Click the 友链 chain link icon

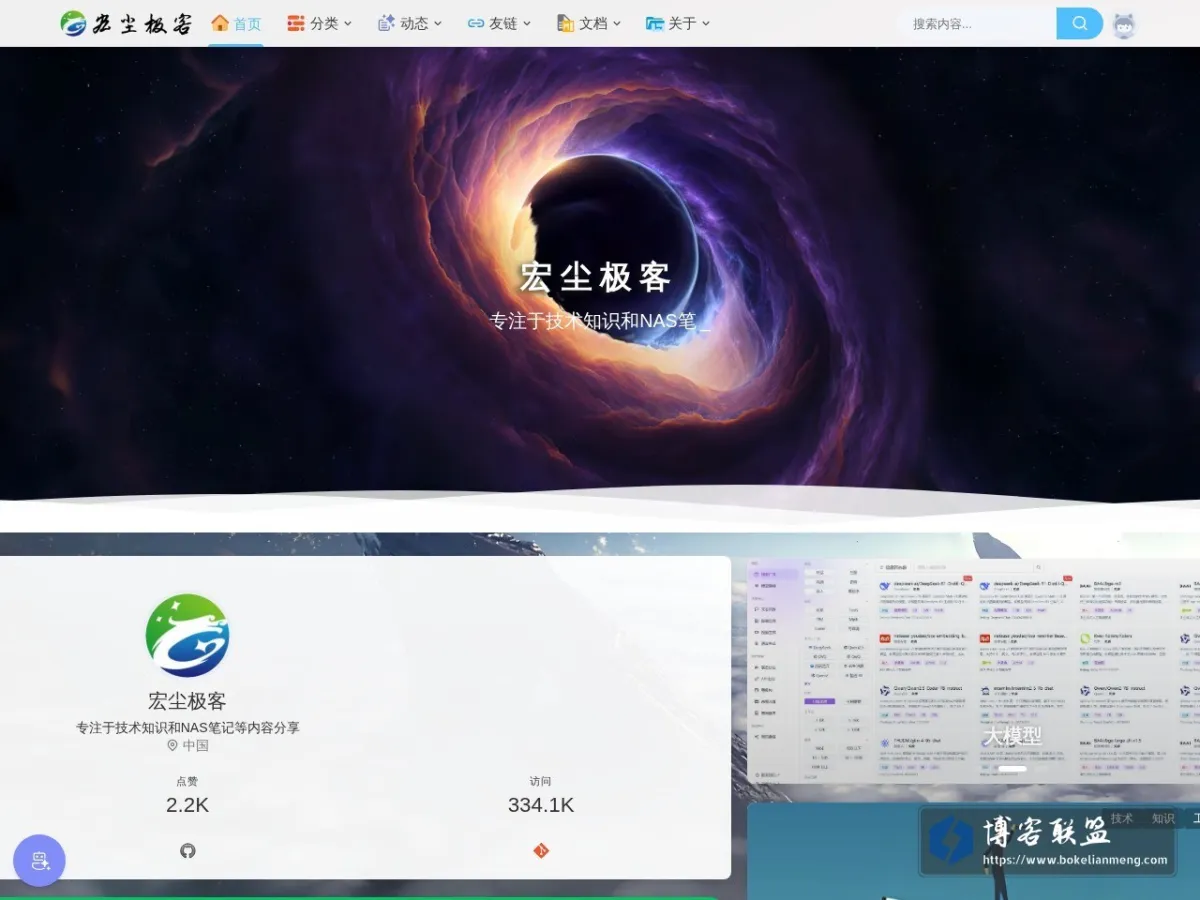tap(476, 23)
